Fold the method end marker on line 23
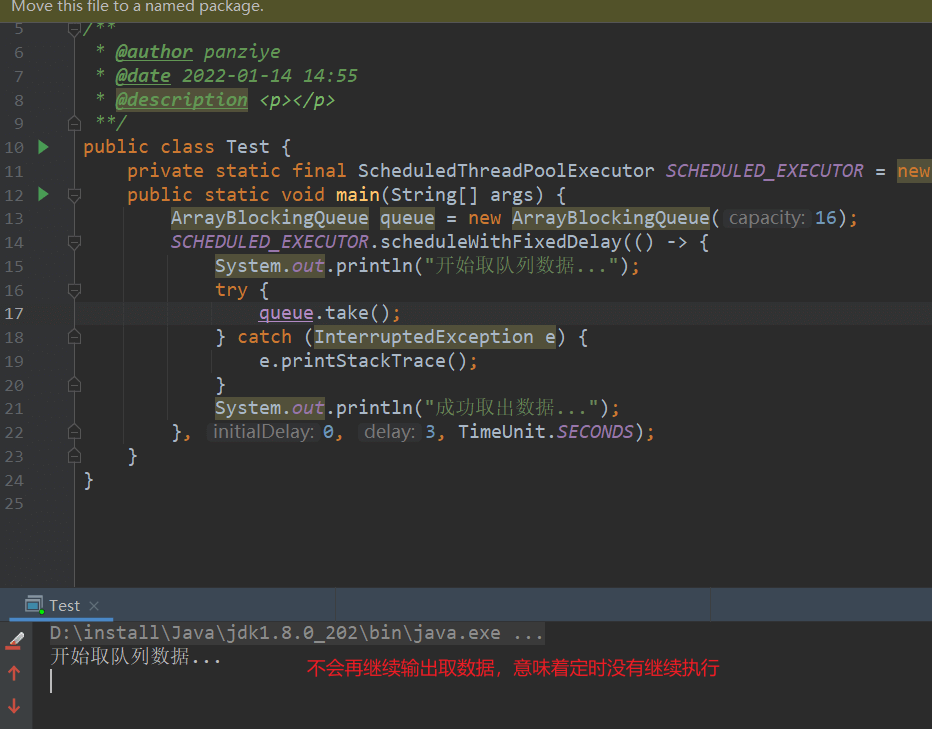This screenshot has height=729, width=932. coord(74,456)
